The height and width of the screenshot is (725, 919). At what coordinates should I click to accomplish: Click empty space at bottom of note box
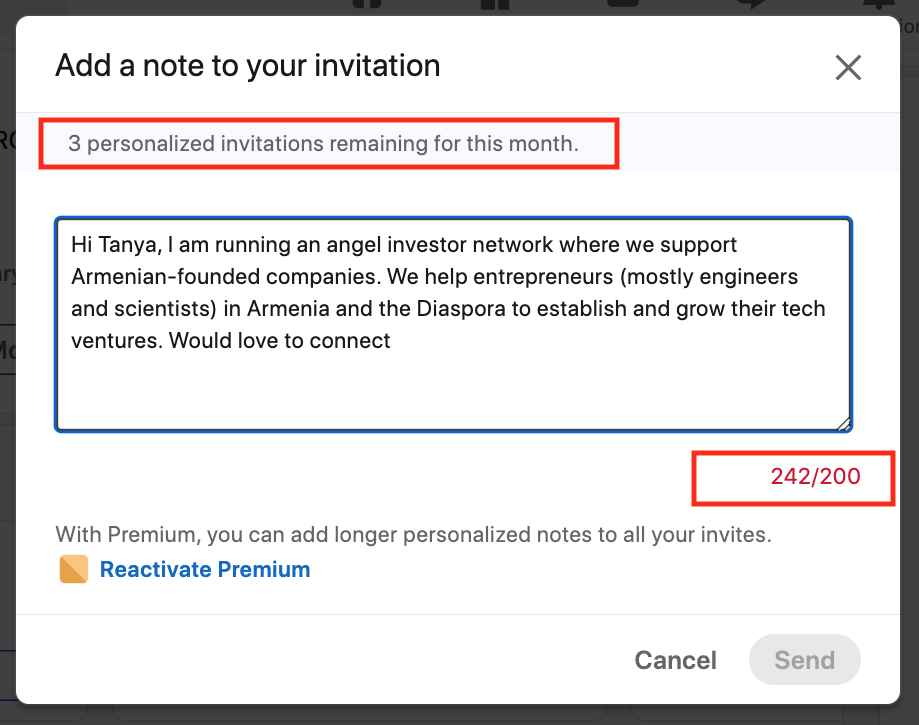pyautogui.click(x=450, y=395)
